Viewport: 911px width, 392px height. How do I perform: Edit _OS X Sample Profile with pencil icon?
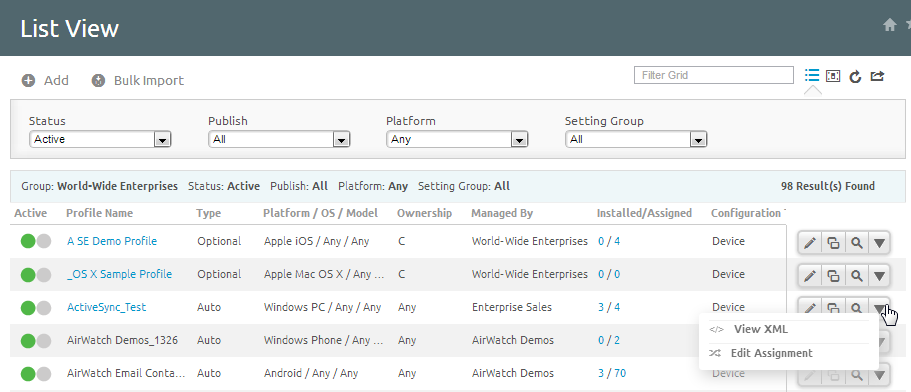coord(809,276)
